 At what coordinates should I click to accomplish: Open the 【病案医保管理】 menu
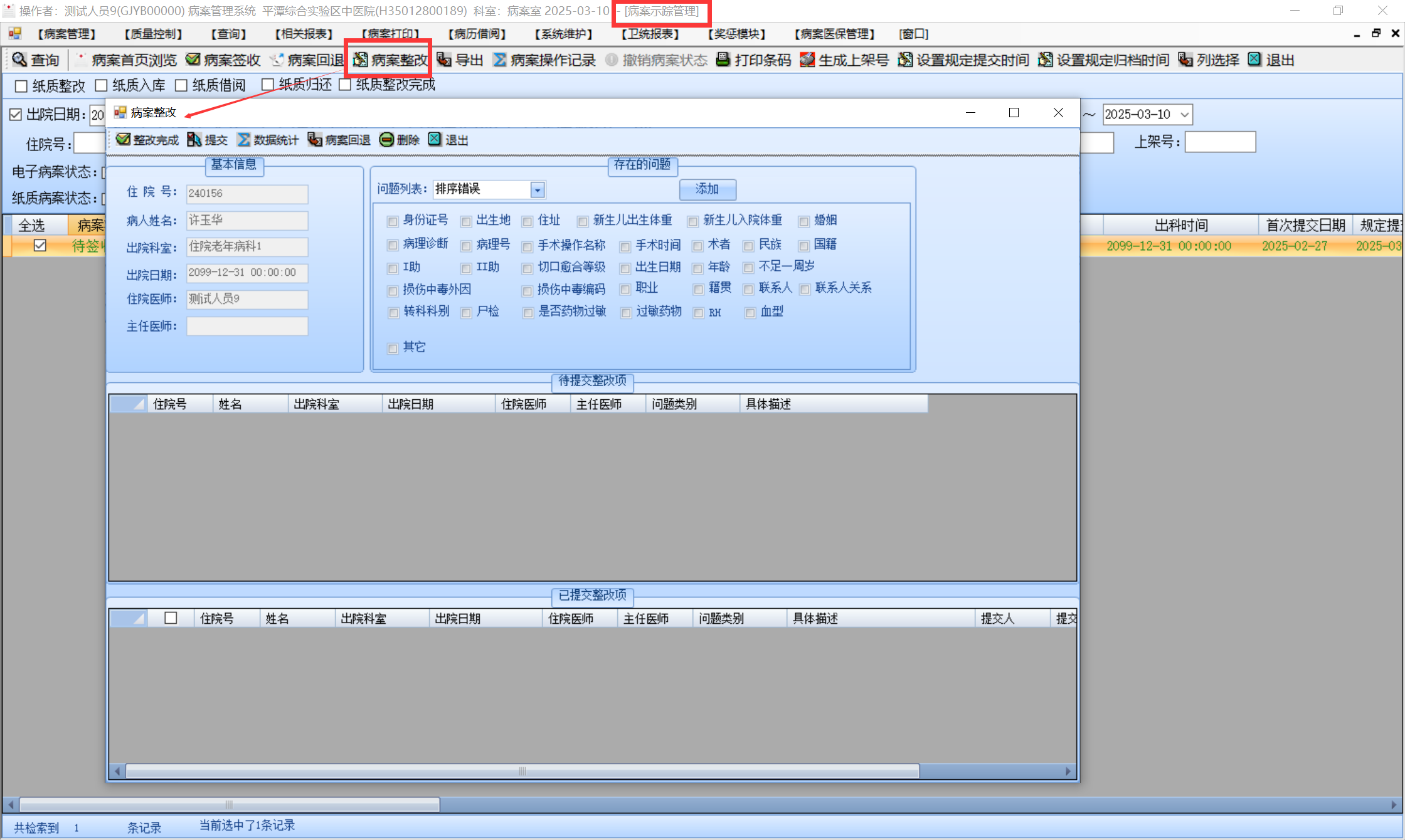(834, 34)
